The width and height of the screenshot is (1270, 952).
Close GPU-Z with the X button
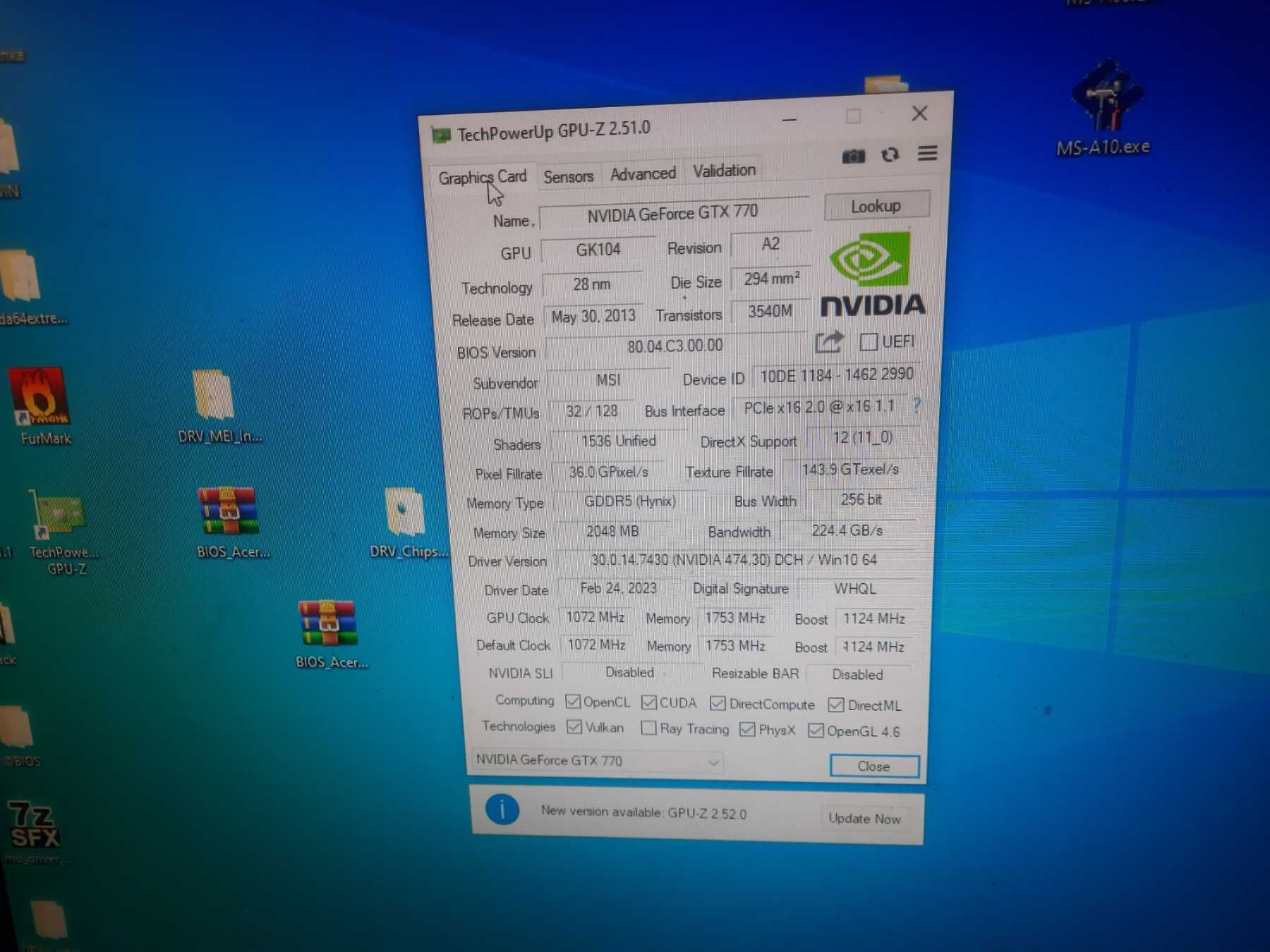coord(919,114)
